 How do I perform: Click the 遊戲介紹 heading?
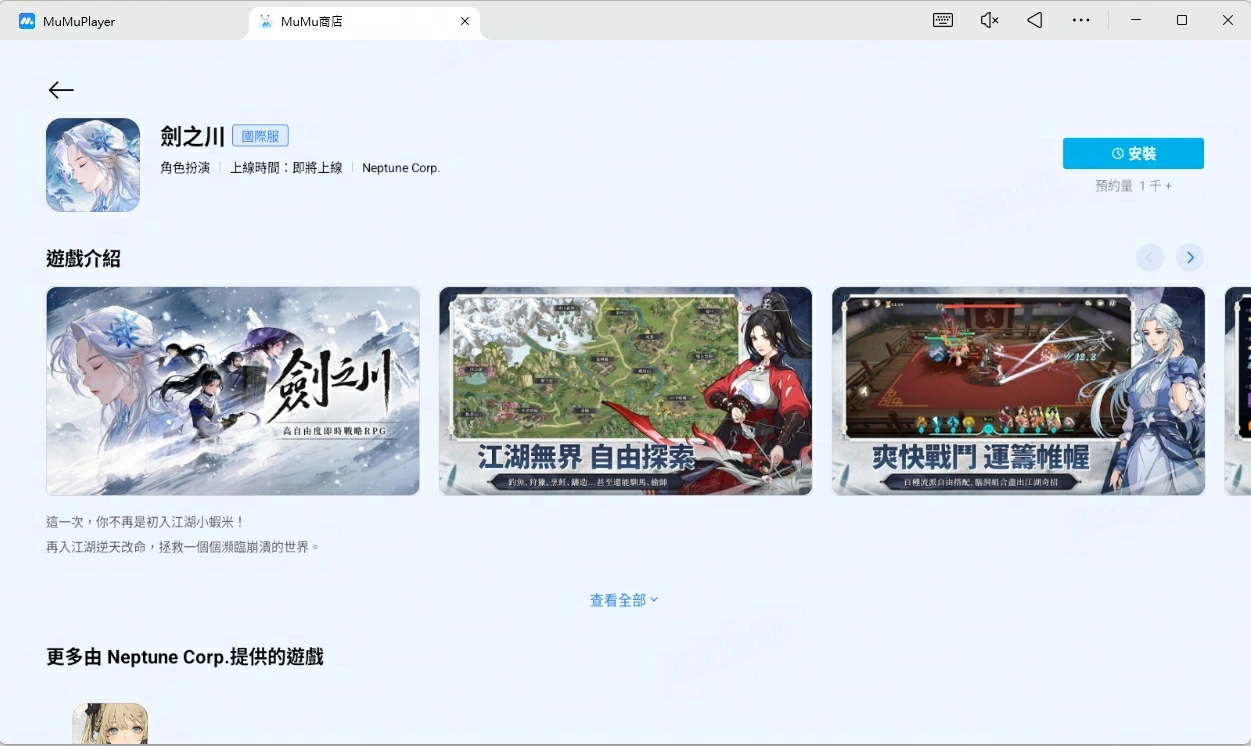pyautogui.click(x=83, y=258)
